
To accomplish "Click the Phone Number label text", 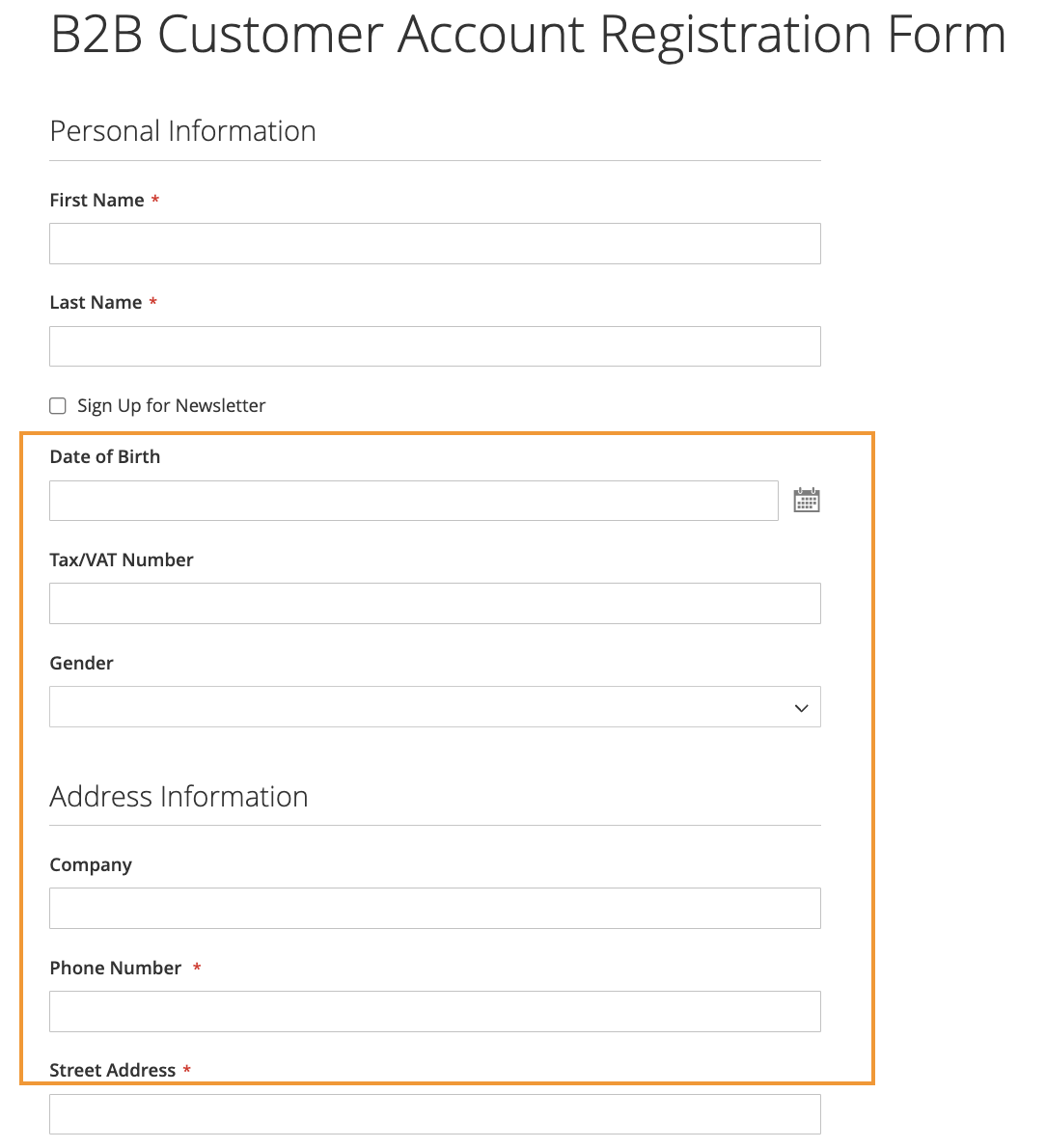I will point(115,968).
